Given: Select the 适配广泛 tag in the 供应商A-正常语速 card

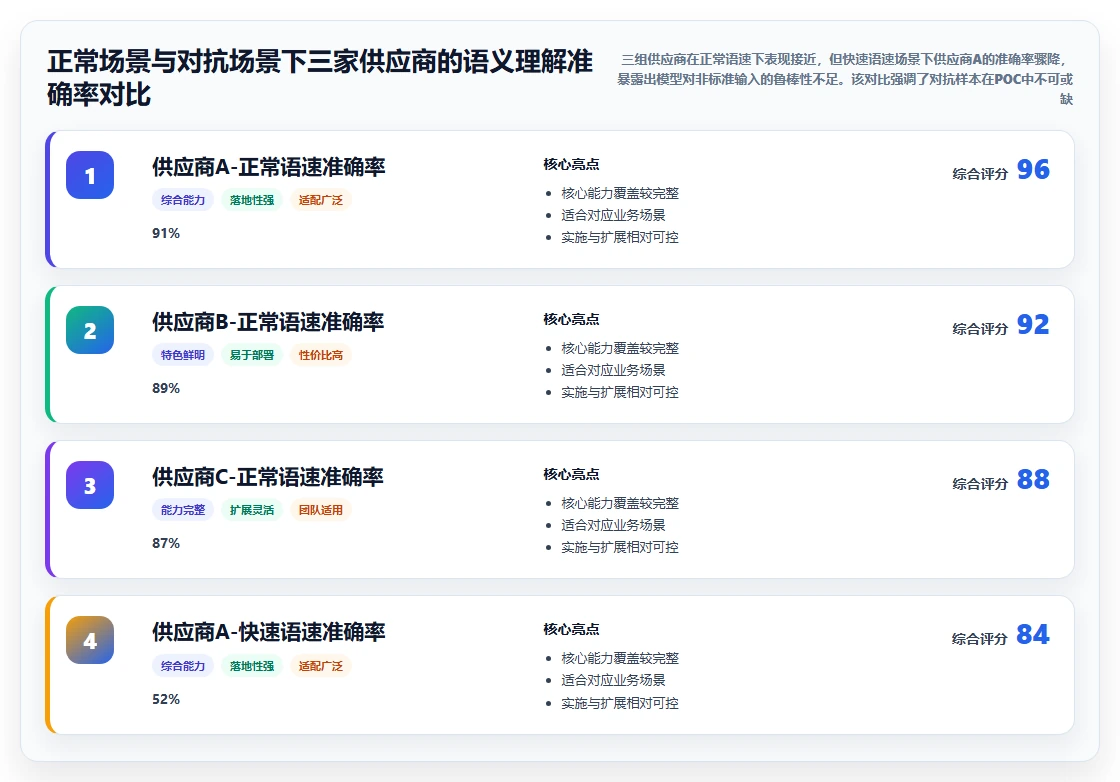Looking at the screenshot, I should (x=321, y=200).
